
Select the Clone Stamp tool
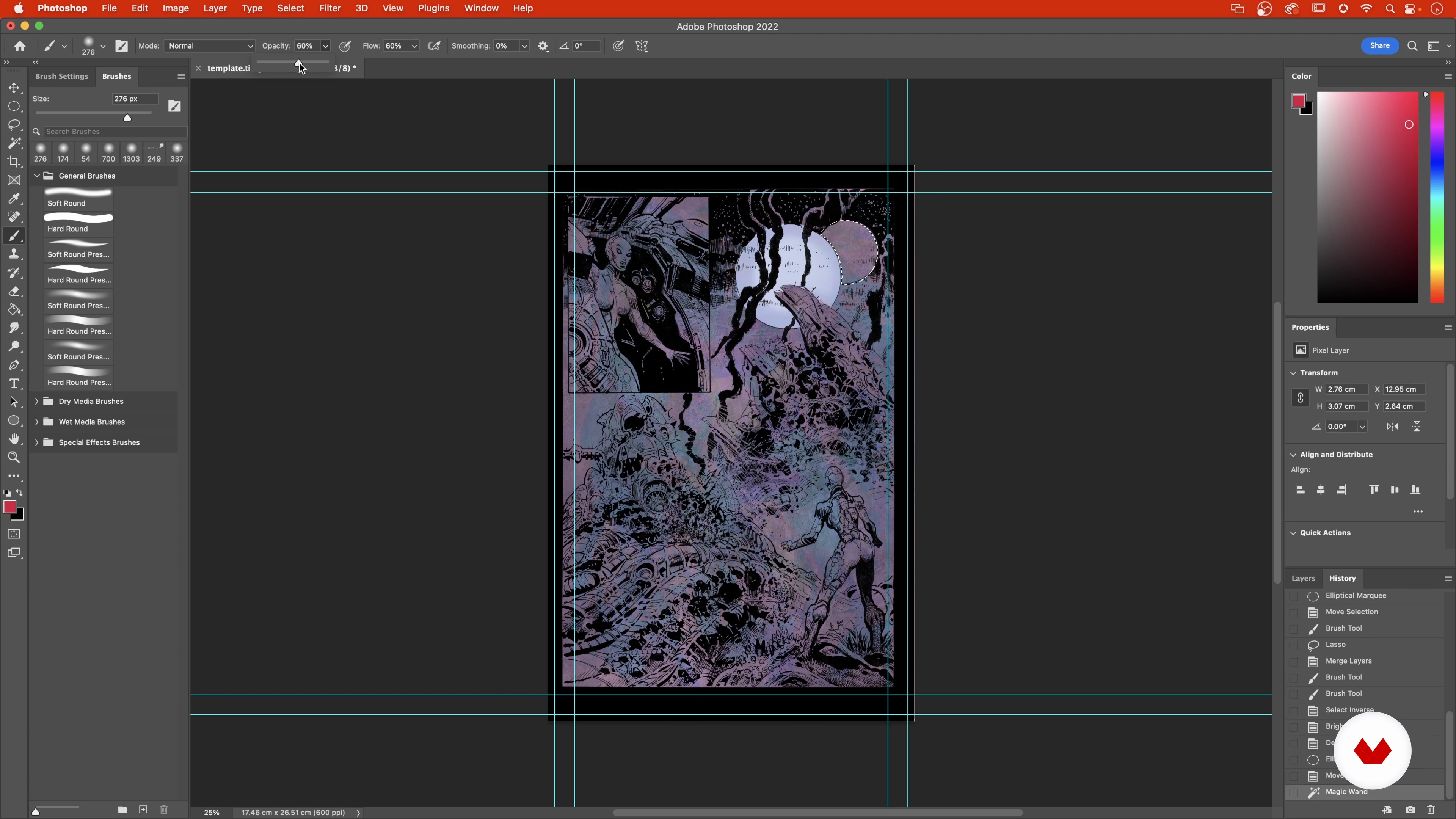click(14, 254)
